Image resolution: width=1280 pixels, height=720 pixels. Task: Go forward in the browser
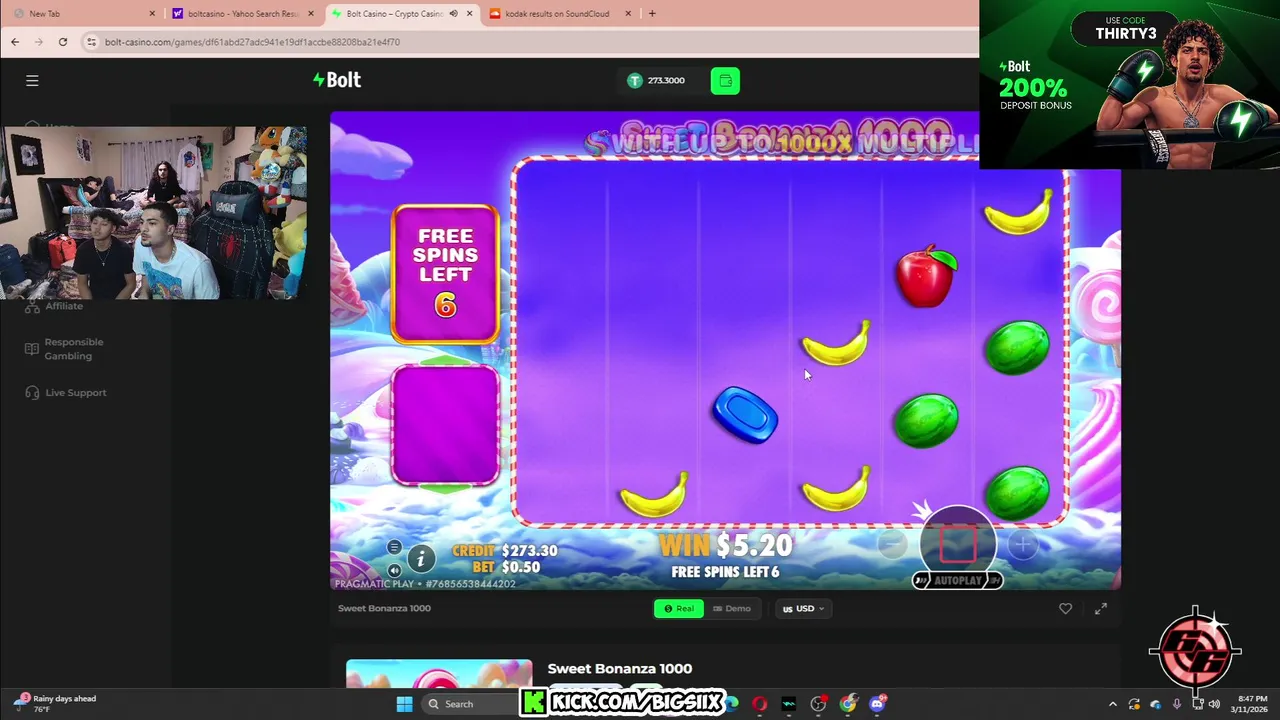(x=39, y=42)
